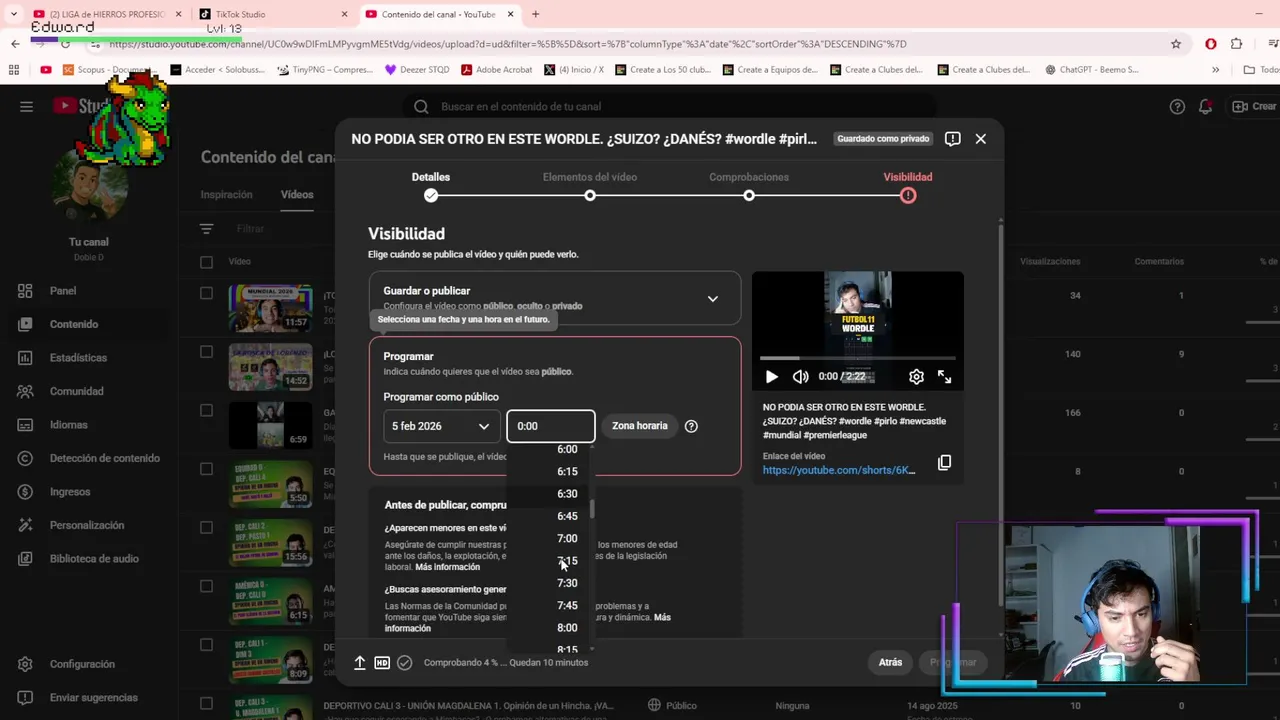The width and height of the screenshot is (1280, 720).
Task: Choose 7:00 from the time list
Action: click(567, 539)
